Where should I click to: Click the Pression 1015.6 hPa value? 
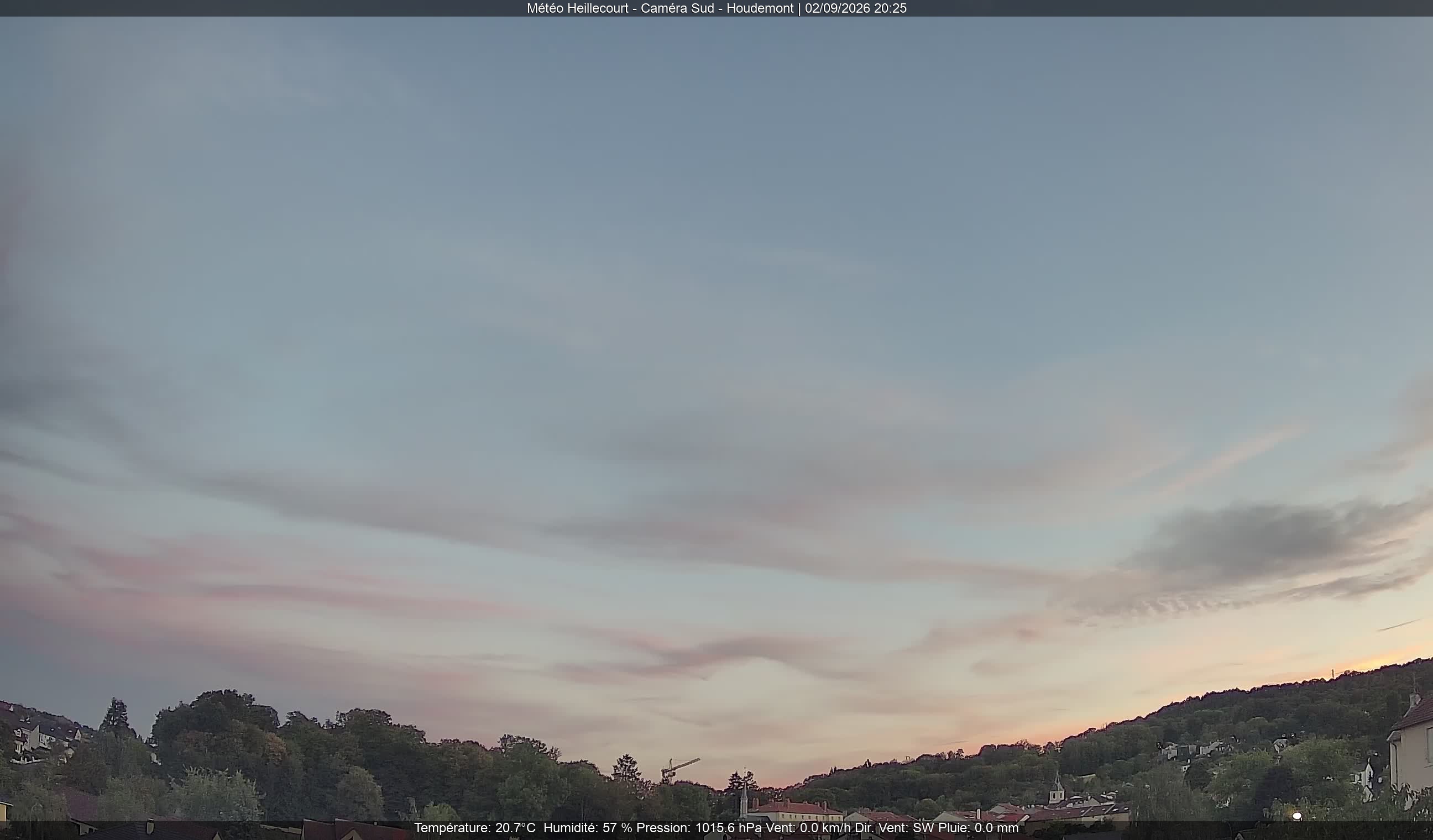(699, 828)
